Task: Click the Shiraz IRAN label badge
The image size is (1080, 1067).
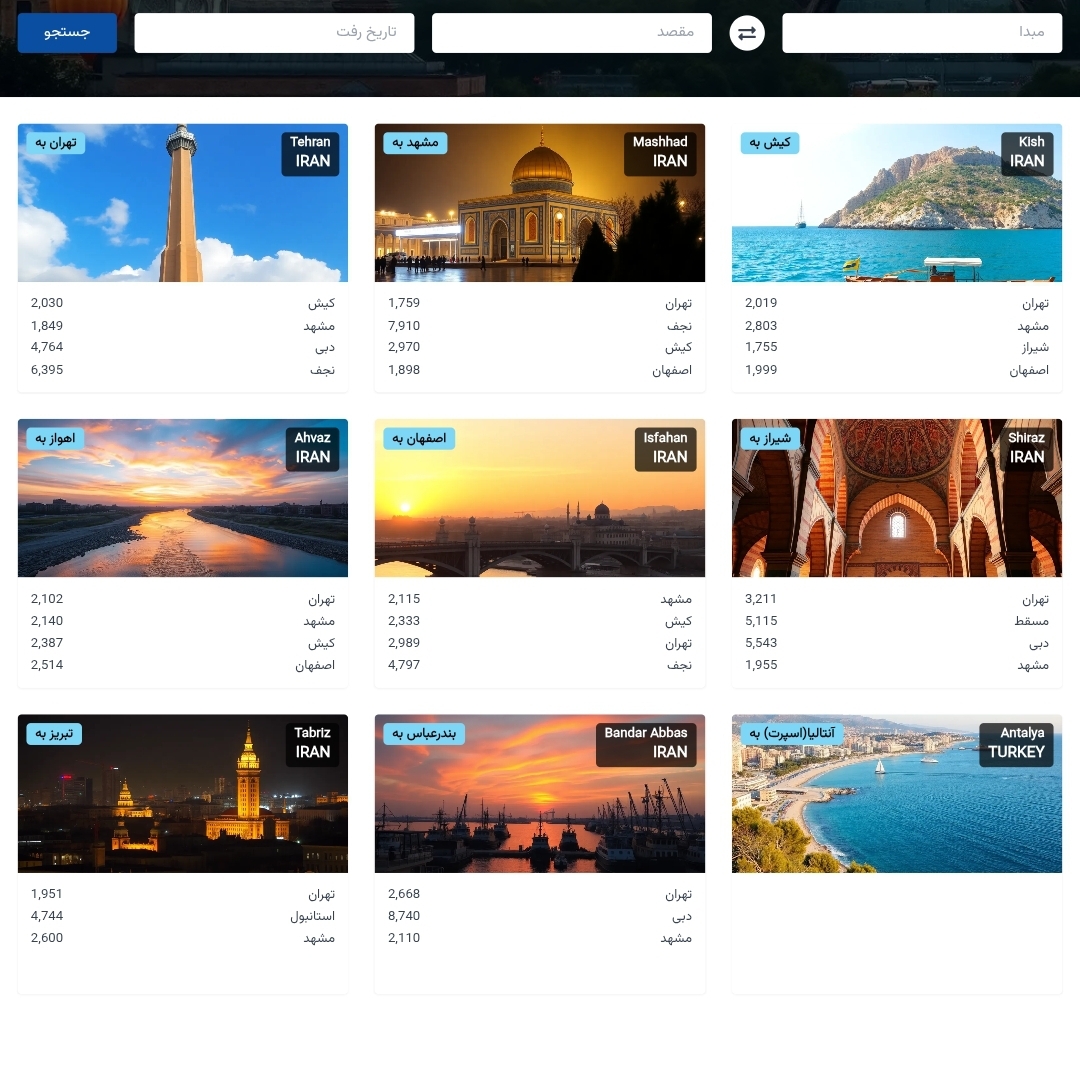Action: (x=1026, y=448)
